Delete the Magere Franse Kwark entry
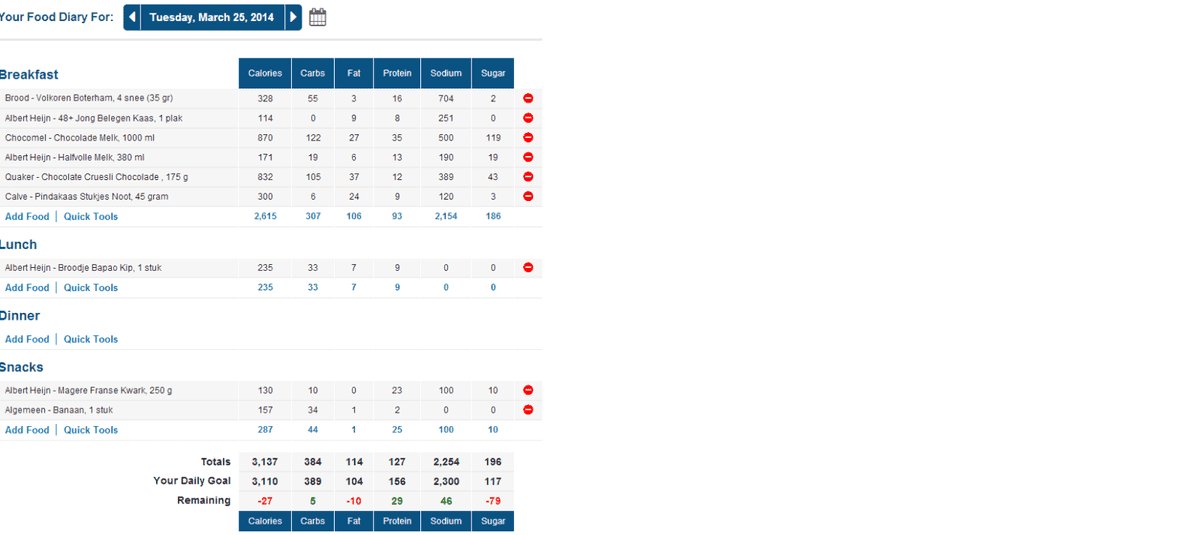Viewport: 1200px width, 535px height. (x=528, y=390)
